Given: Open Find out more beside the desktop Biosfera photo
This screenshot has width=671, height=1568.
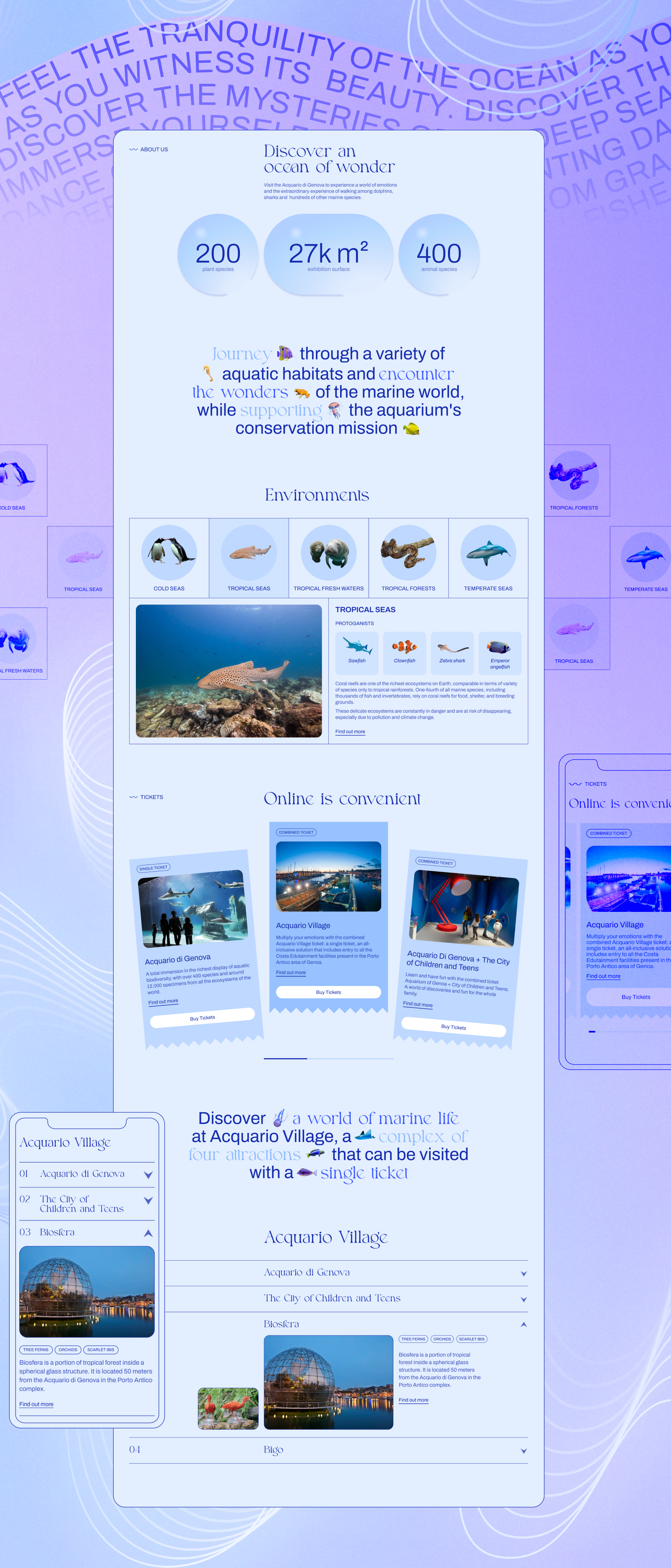Looking at the screenshot, I should click(x=414, y=1400).
